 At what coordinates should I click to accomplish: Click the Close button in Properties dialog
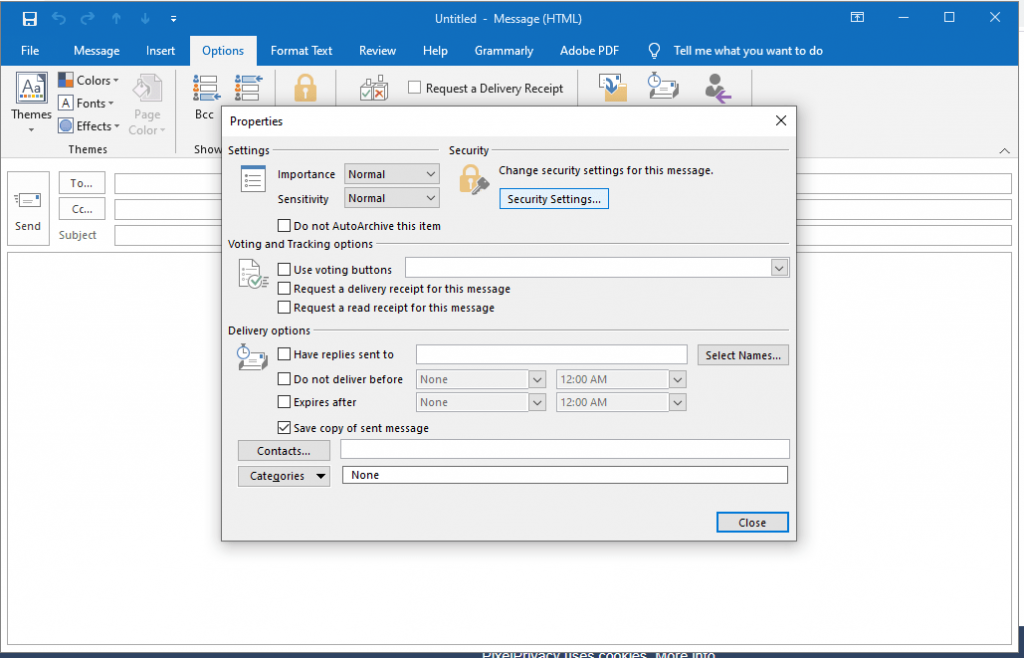pos(752,522)
